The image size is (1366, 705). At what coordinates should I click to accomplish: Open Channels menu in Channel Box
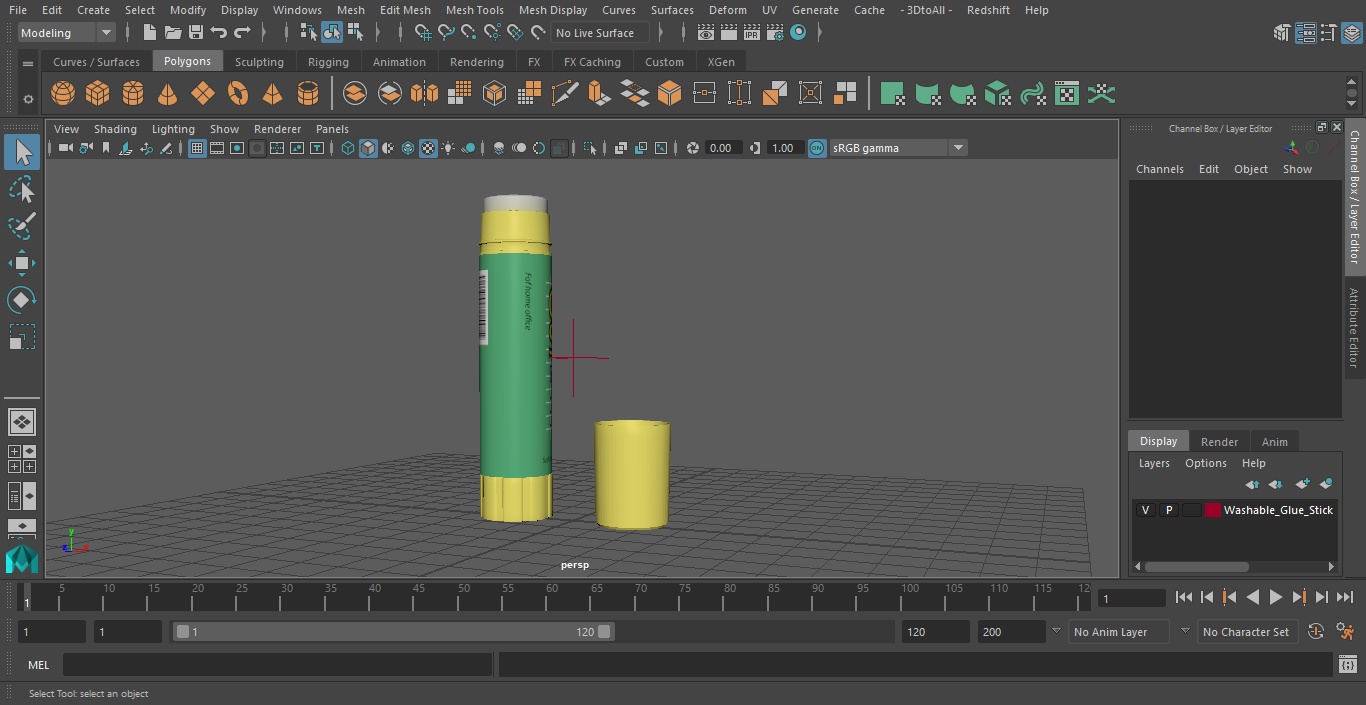[x=1159, y=169]
